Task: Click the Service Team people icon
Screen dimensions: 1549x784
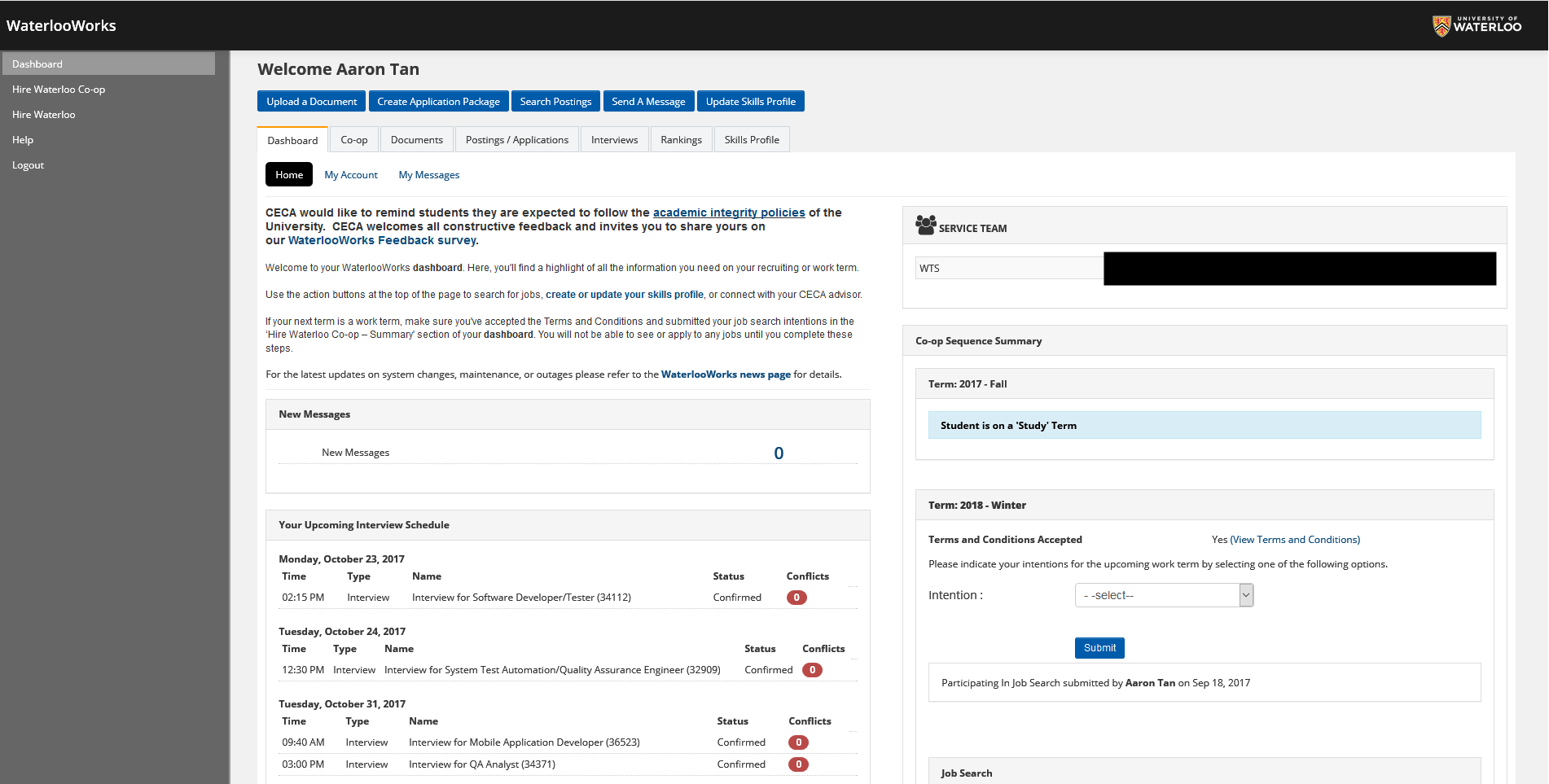Action: [926, 225]
